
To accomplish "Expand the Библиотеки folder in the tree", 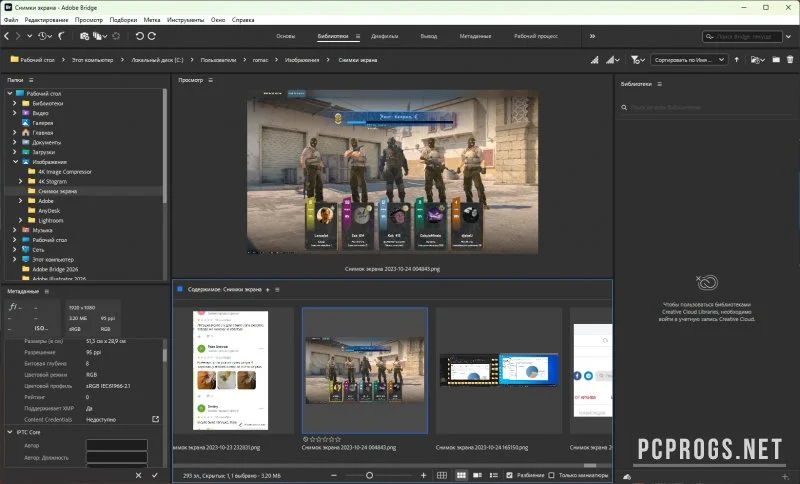I will 15,103.
